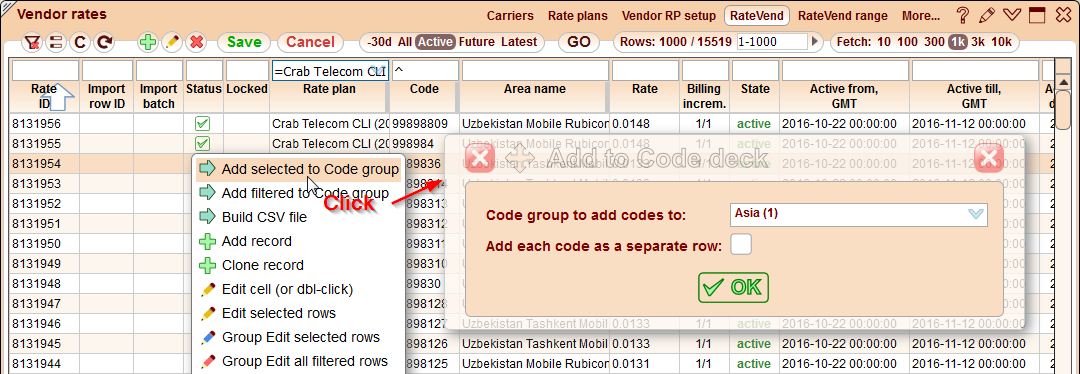Click the red Cancel button
This screenshot has width=1080, height=374.
pos(311,42)
